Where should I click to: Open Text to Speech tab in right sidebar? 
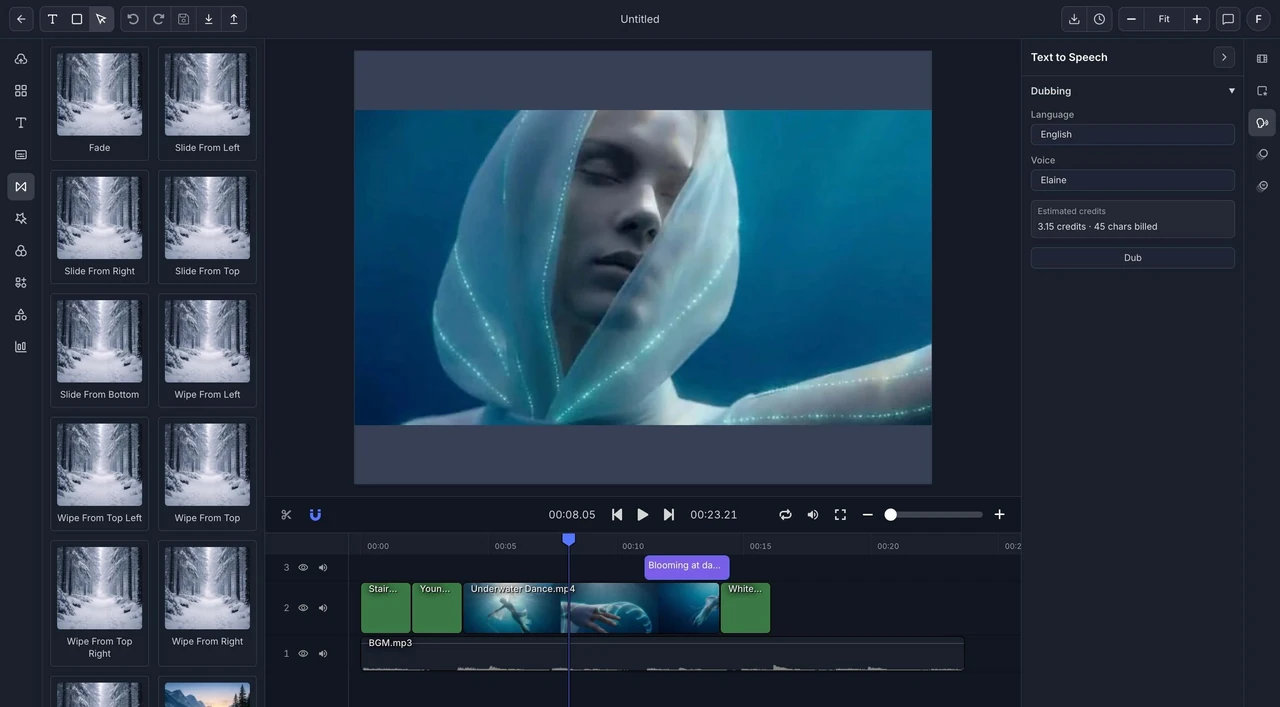coord(1262,123)
